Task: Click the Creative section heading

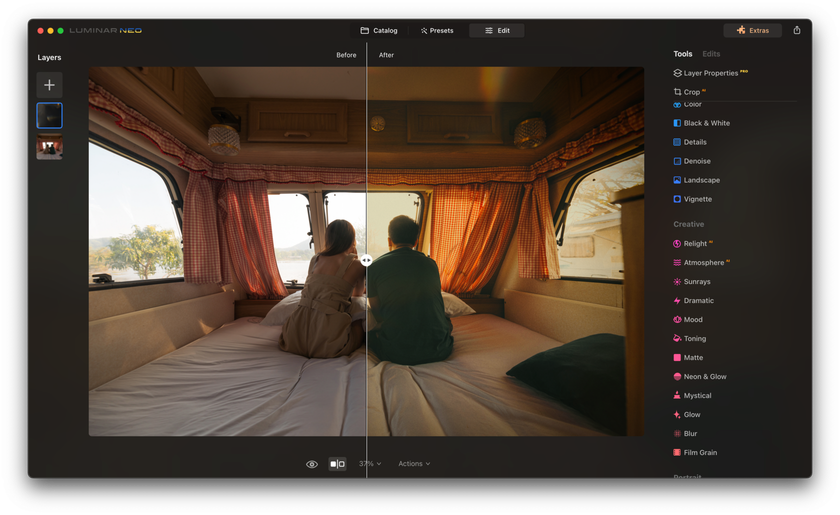Action: pyautogui.click(x=688, y=224)
